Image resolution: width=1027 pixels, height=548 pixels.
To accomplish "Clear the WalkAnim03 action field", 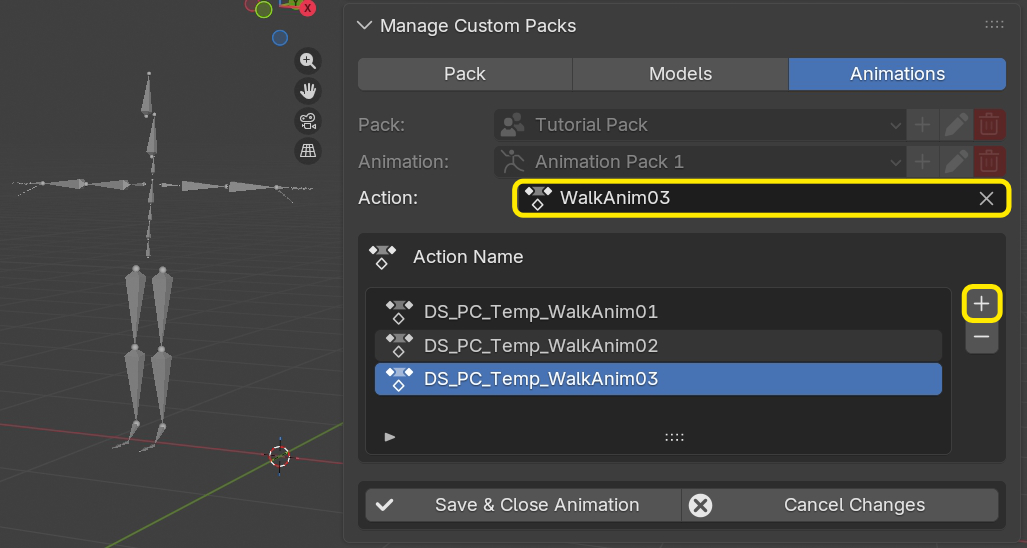I will 986,198.
